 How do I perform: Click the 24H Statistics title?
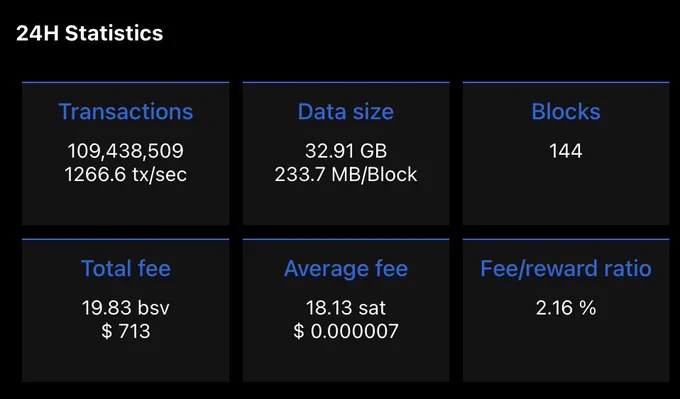pos(90,33)
